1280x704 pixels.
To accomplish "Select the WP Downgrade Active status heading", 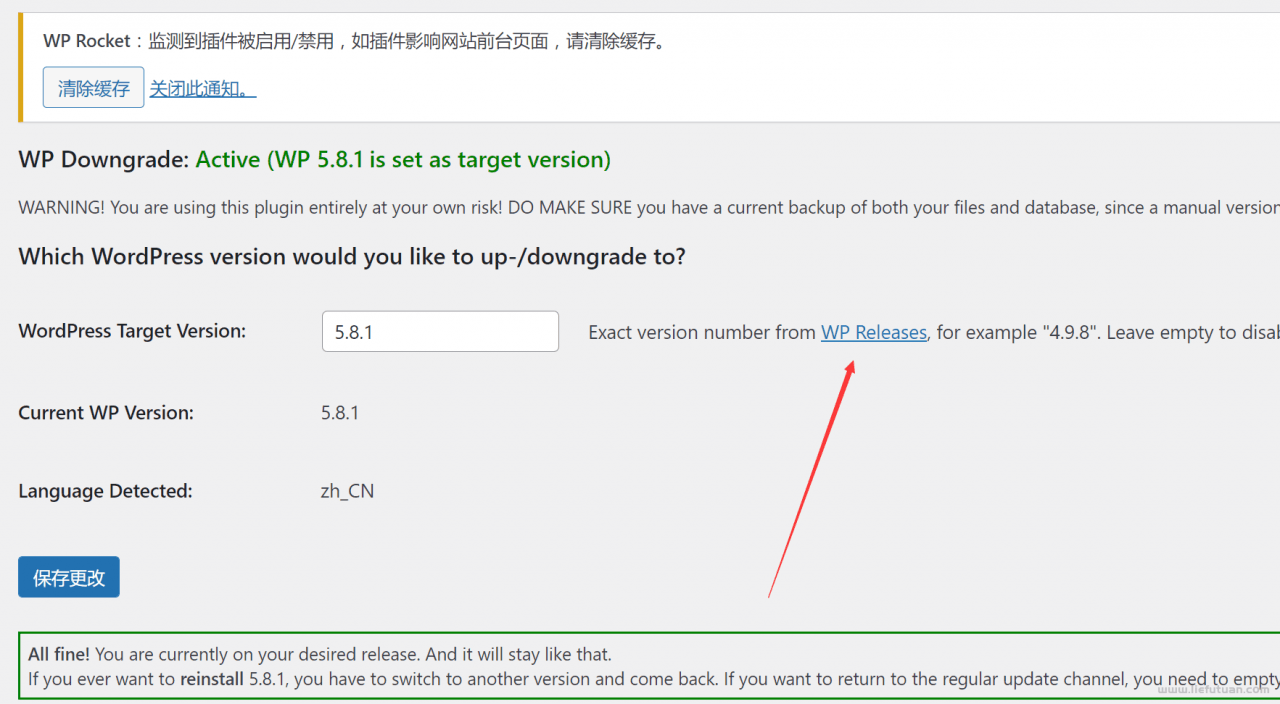I will [x=315, y=159].
